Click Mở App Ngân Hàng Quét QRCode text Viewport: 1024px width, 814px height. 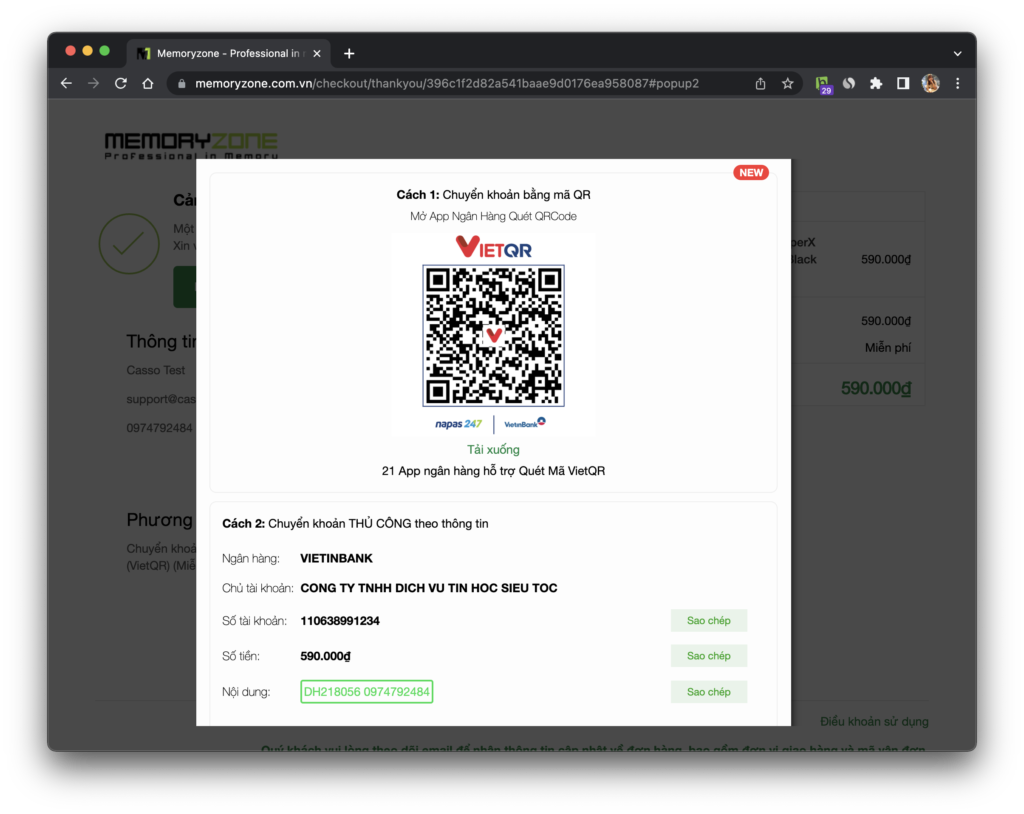pyautogui.click(x=493, y=216)
